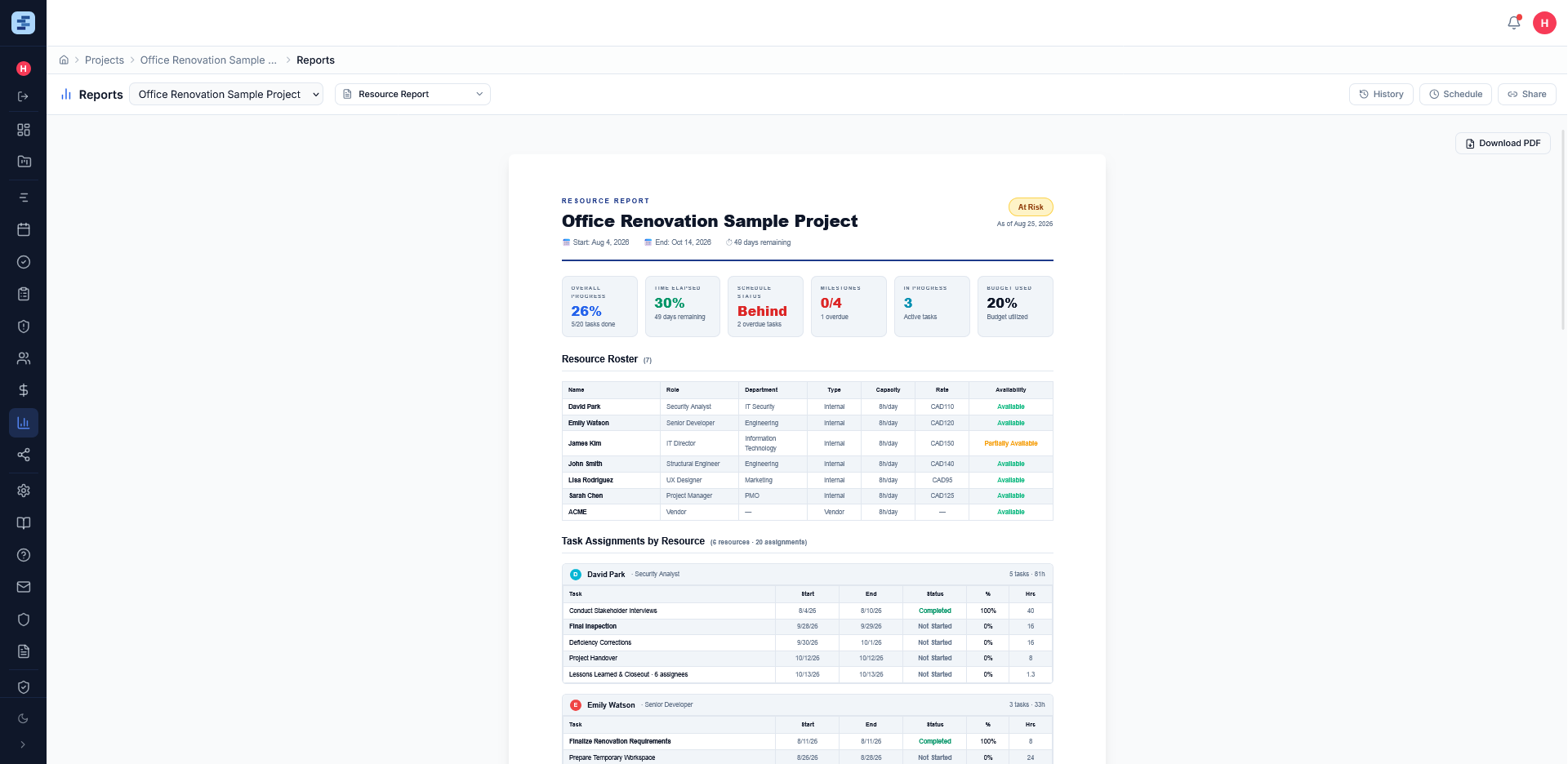Viewport: 1568px width, 764px height.
Task: Open the clipboard icon in sidebar
Action: (x=24, y=294)
